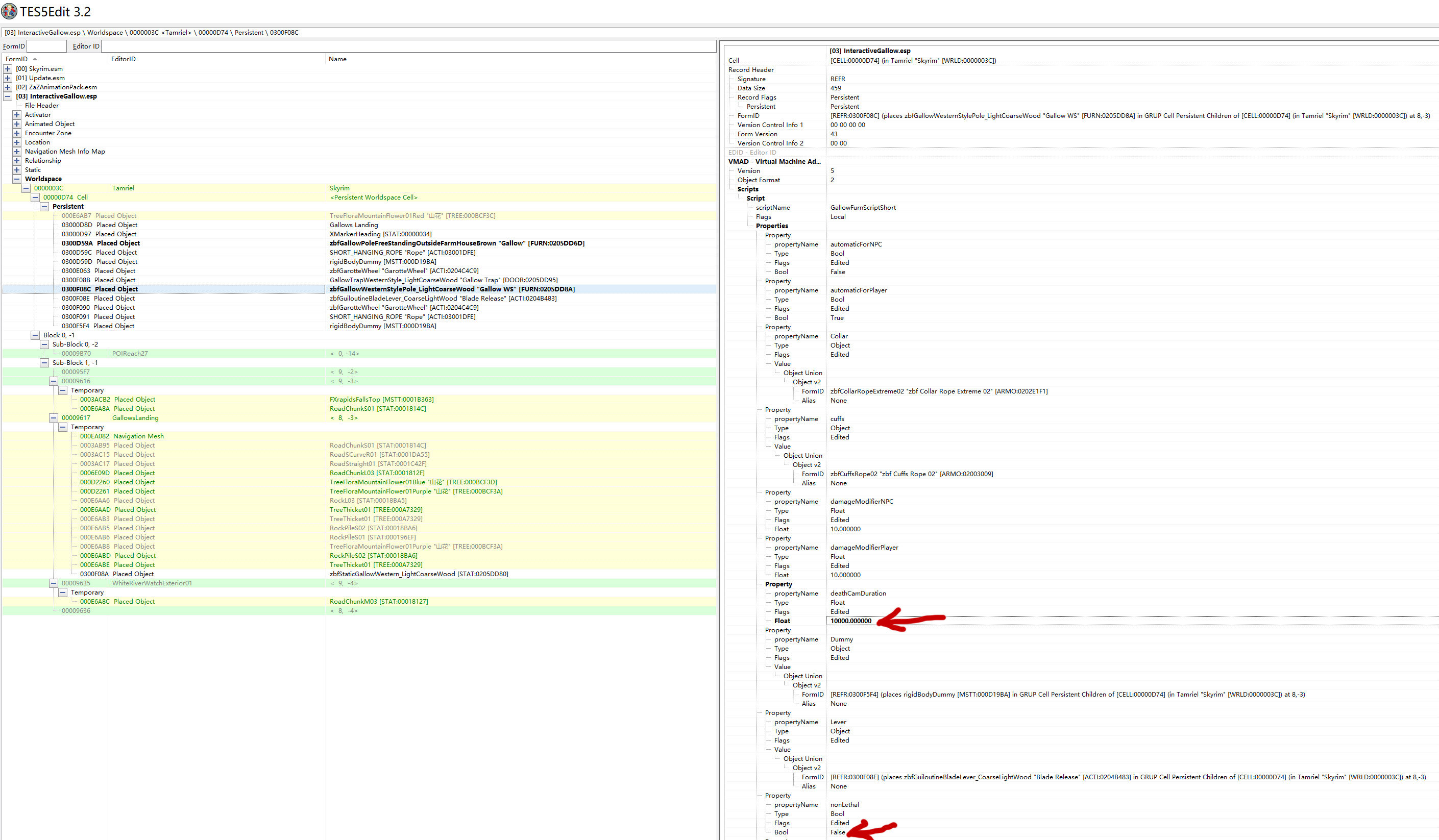Screen dimensions: 1439x840
Task: Click the deathCamDuration Float value 10000.000000
Action: pyautogui.click(x=851, y=621)
